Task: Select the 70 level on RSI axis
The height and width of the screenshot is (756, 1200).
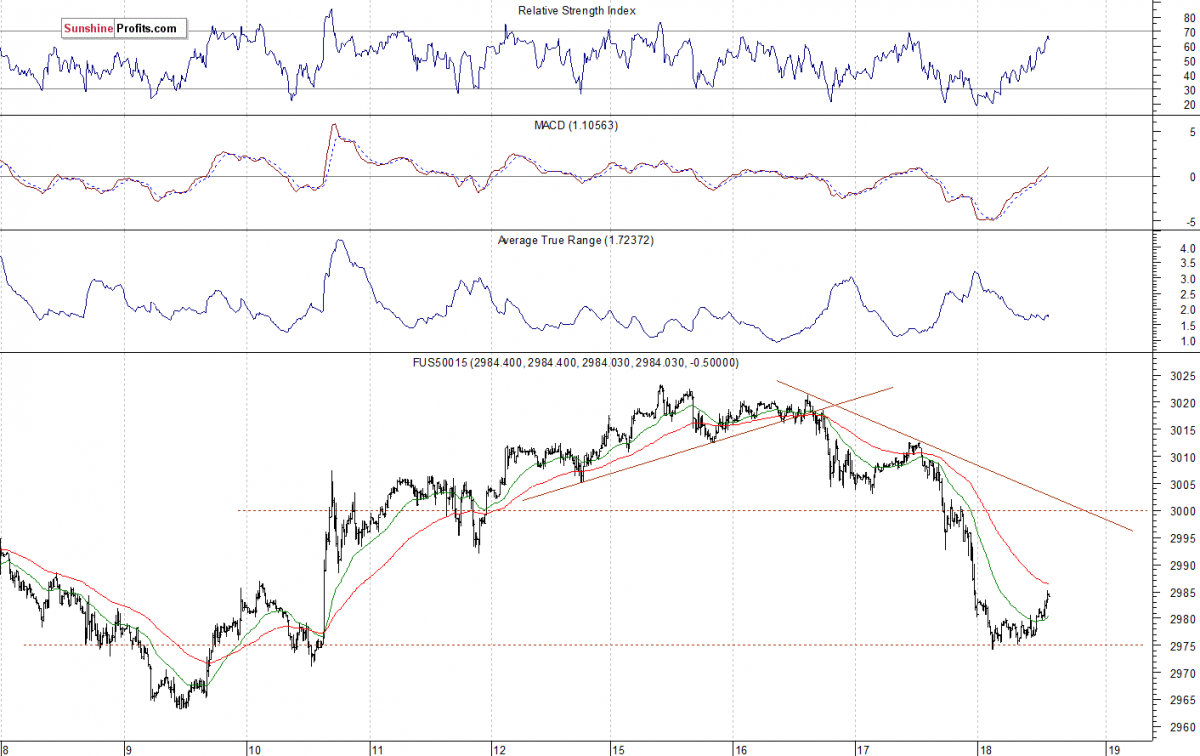Action: (1160, 32)
